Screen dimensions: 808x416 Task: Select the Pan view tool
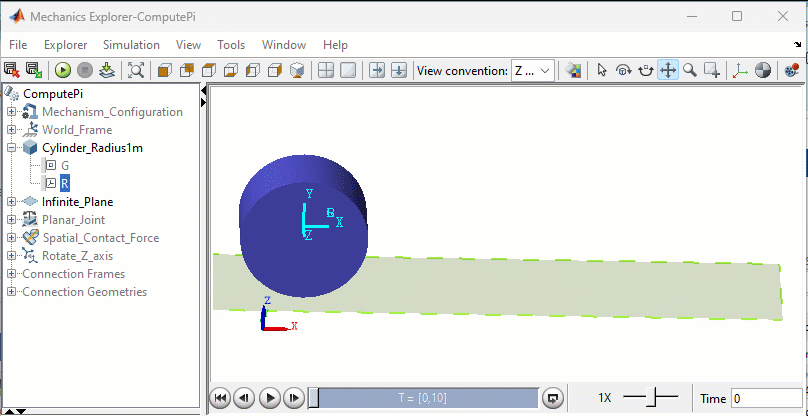pos(668,70)
